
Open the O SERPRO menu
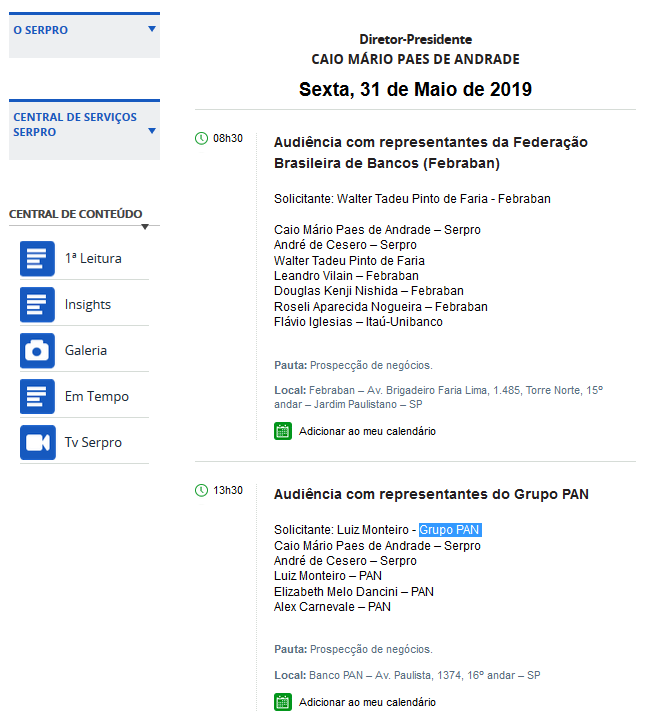(x=41, y=31)
